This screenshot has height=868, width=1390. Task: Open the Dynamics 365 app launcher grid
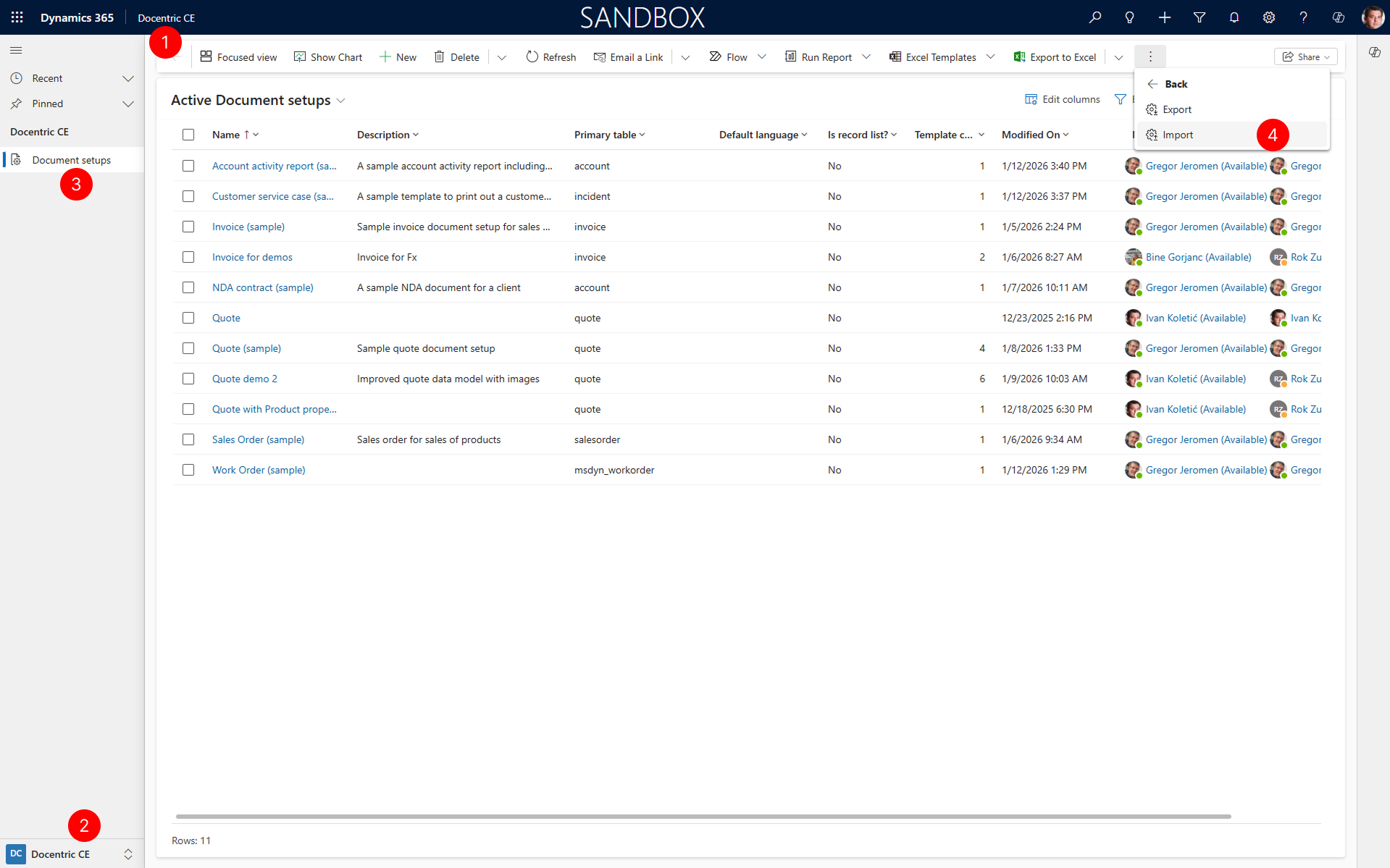[17, 17]
